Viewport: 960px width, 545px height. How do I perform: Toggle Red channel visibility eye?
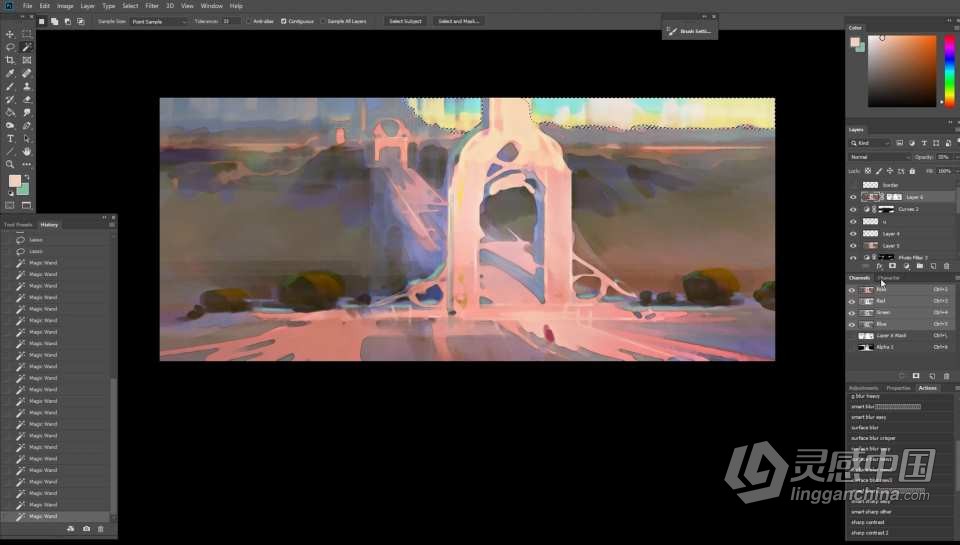(x=852, y=301)
